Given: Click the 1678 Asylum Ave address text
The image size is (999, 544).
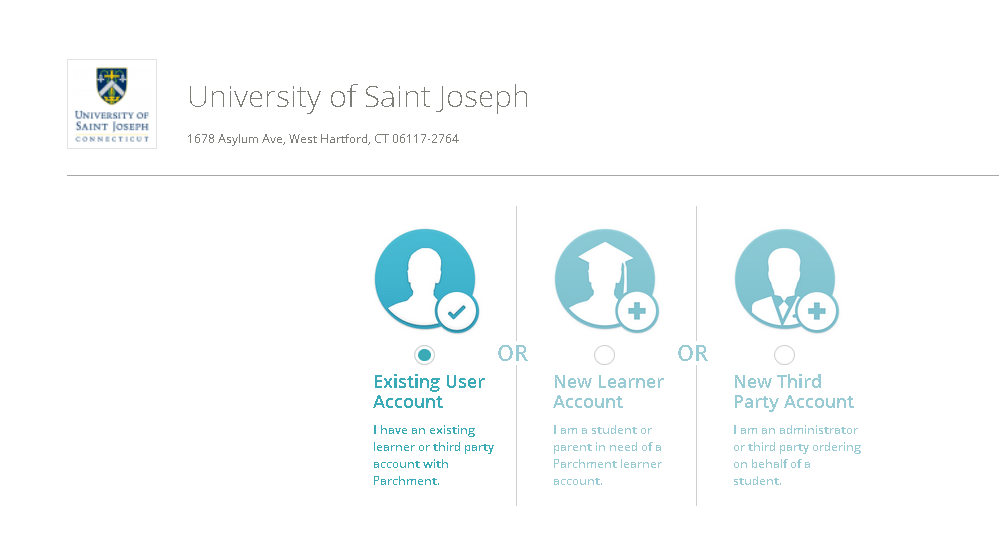Looking at the screenshot, I should (322, 139).
